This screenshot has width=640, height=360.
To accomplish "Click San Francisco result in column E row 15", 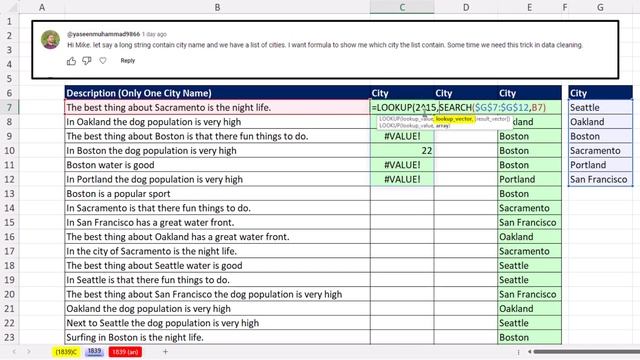I will (x=529, y=222).
